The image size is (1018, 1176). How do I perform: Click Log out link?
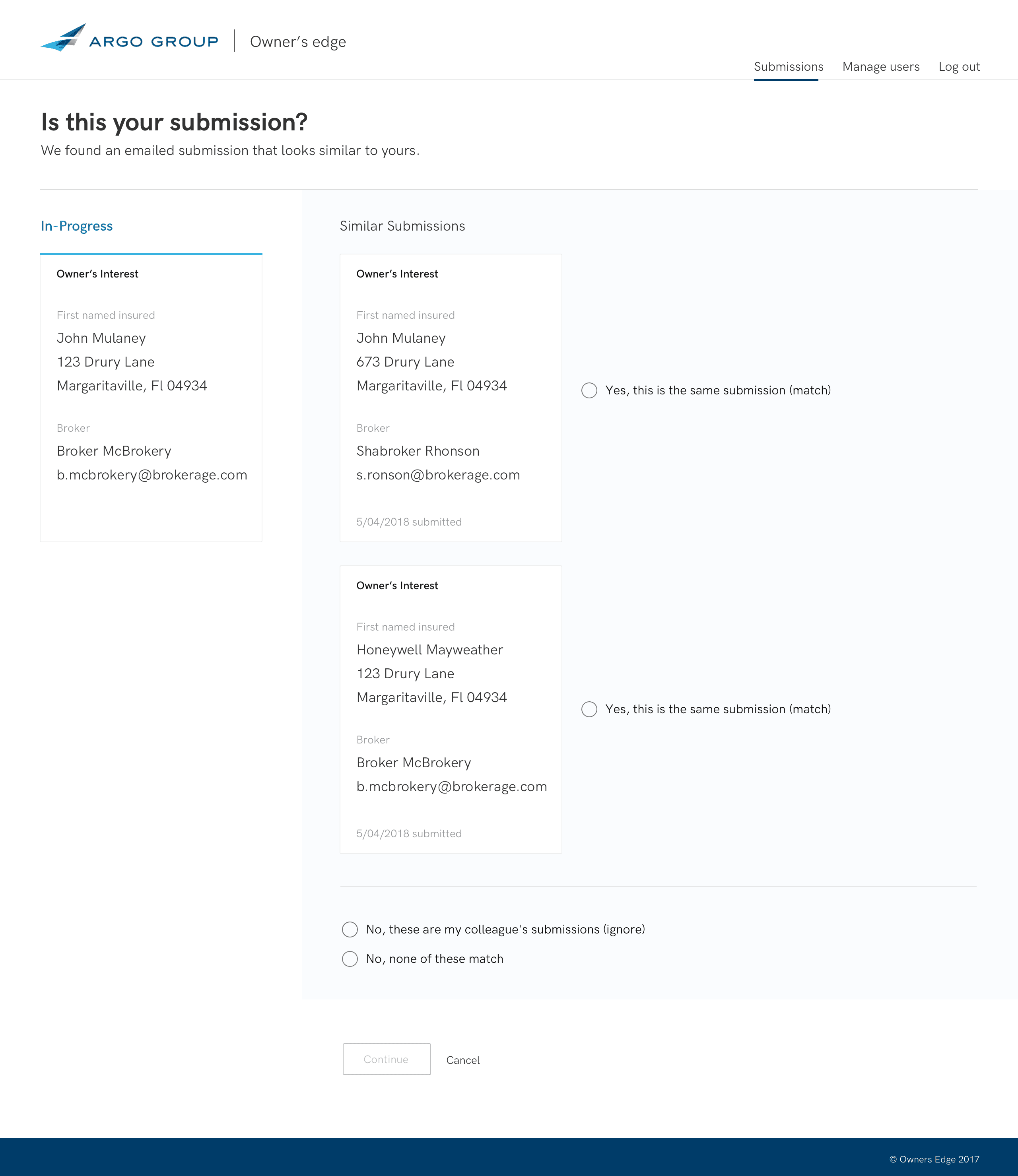pyautogui.click(x=959, y=67)
